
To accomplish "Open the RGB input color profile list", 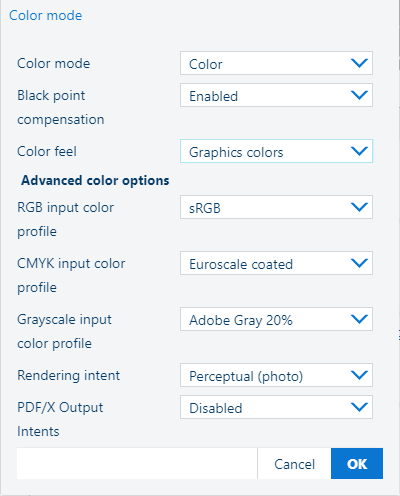I will (276, 207).
